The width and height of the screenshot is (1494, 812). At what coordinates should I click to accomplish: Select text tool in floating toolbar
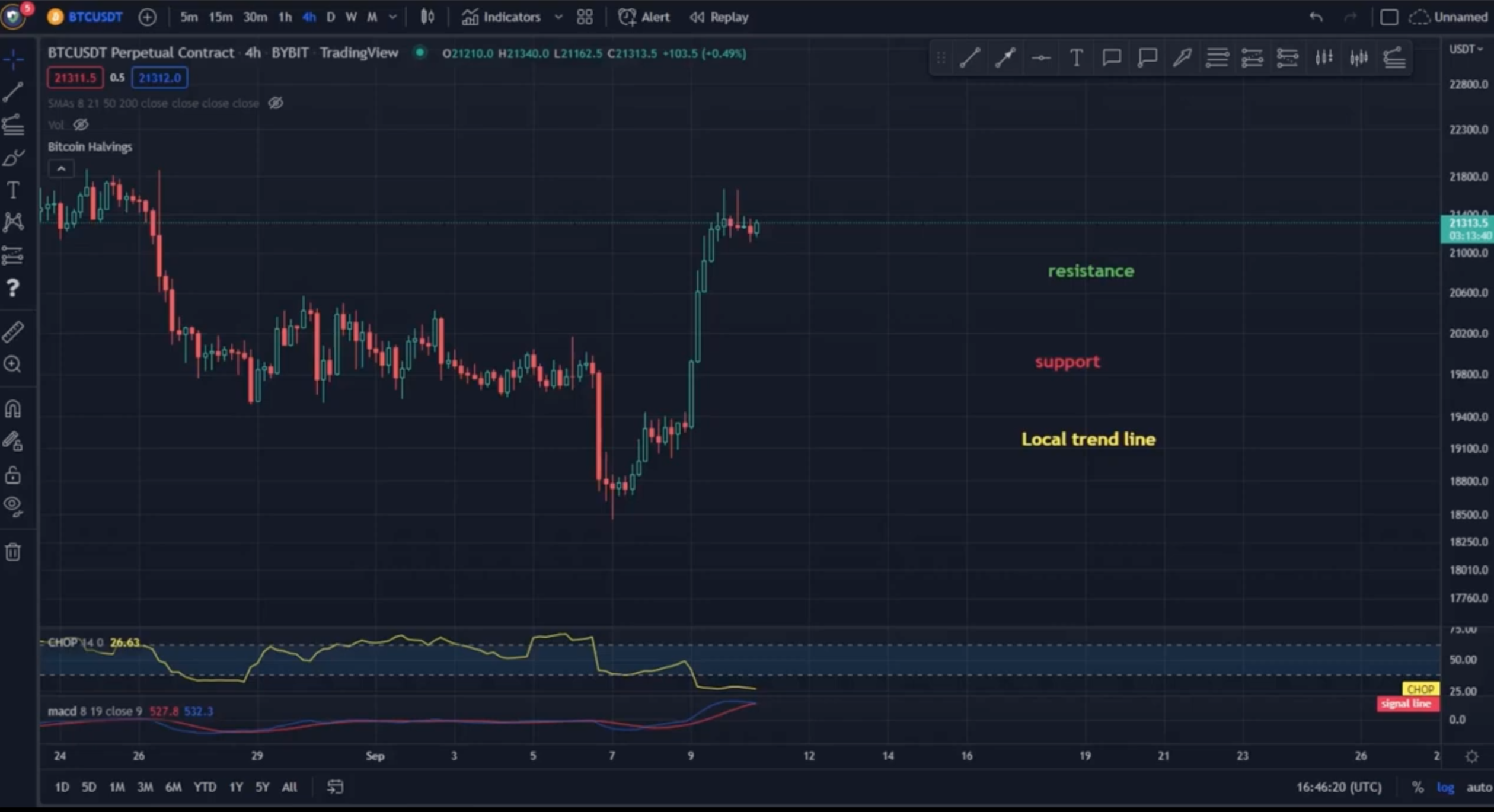pos(1076,58)
